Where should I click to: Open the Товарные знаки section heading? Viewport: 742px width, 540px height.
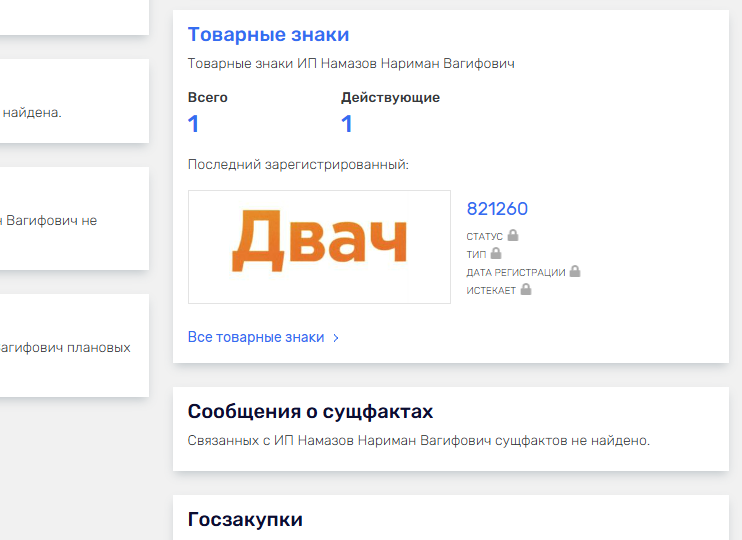coord(268,35)
